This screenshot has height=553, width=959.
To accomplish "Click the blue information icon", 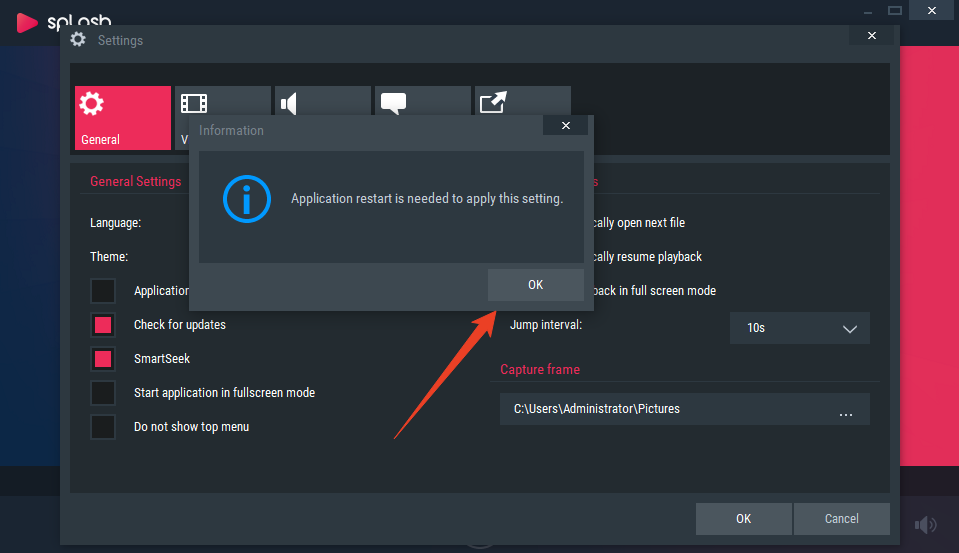I will [247, 199].
